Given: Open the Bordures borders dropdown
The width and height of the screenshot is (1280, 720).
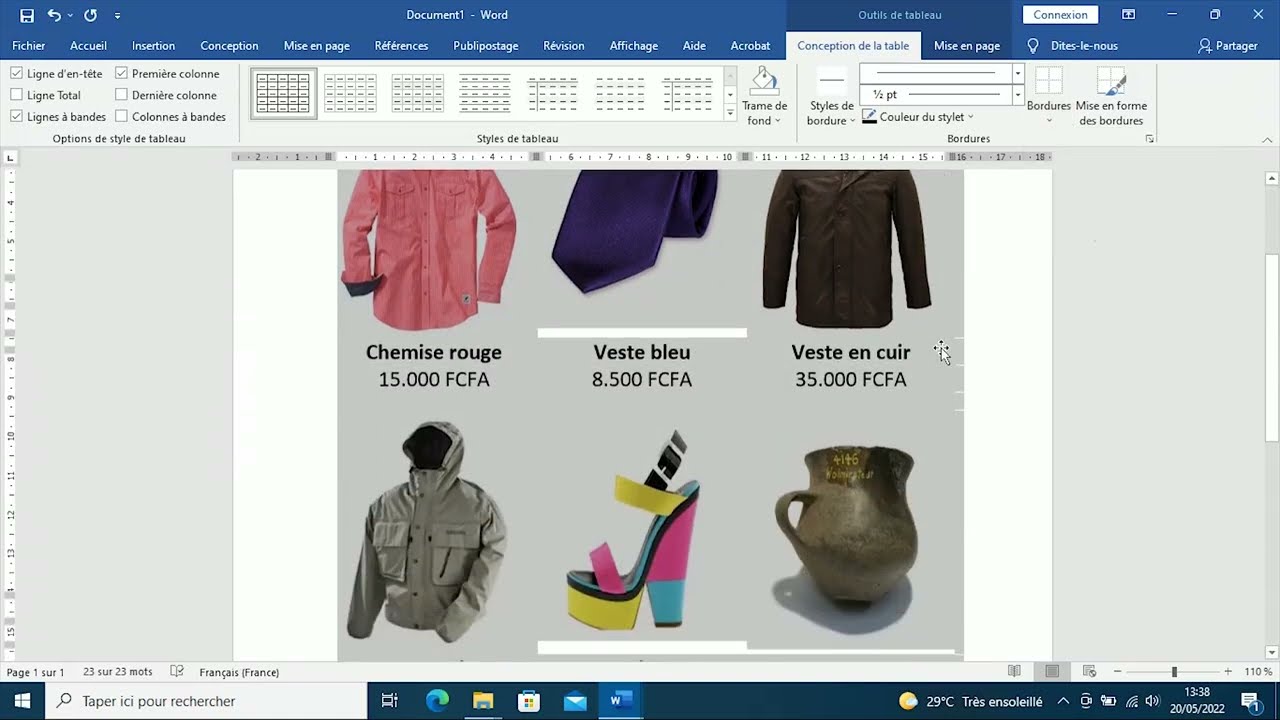Looking at the screenshot, I should point(1049,96).
